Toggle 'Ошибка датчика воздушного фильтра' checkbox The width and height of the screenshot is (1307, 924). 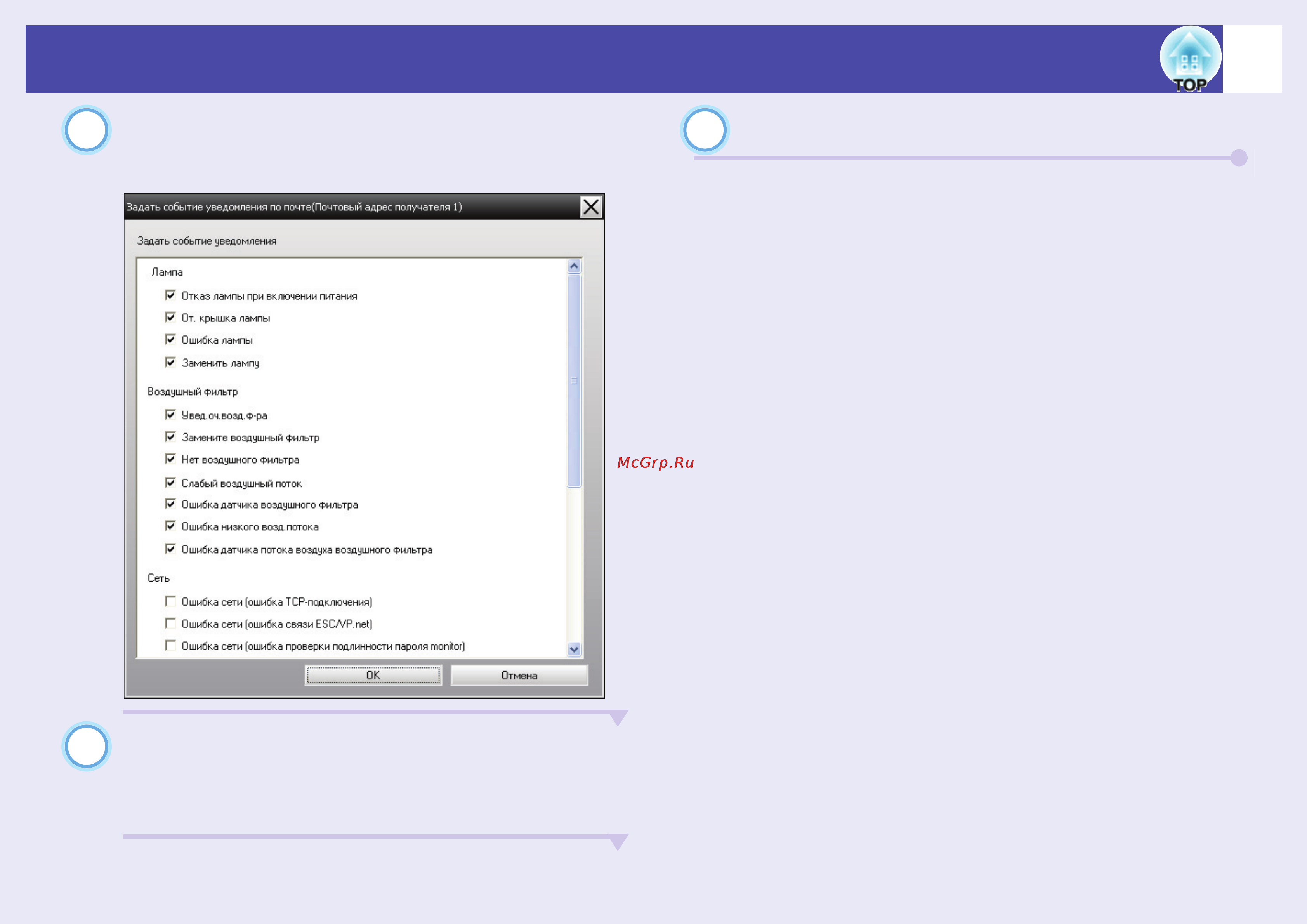tap(170, 504)
